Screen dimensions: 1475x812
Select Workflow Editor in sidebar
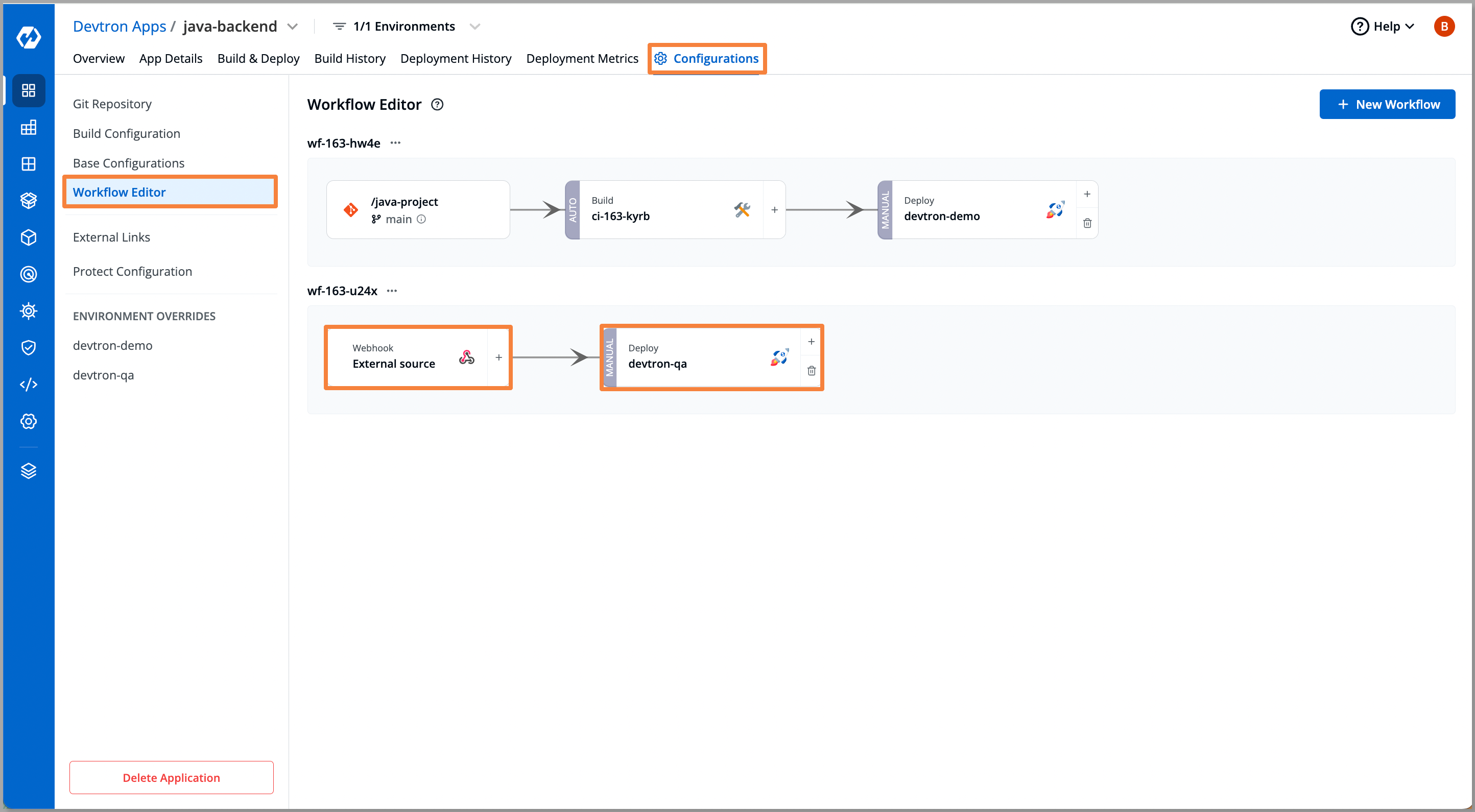point(170,192)
